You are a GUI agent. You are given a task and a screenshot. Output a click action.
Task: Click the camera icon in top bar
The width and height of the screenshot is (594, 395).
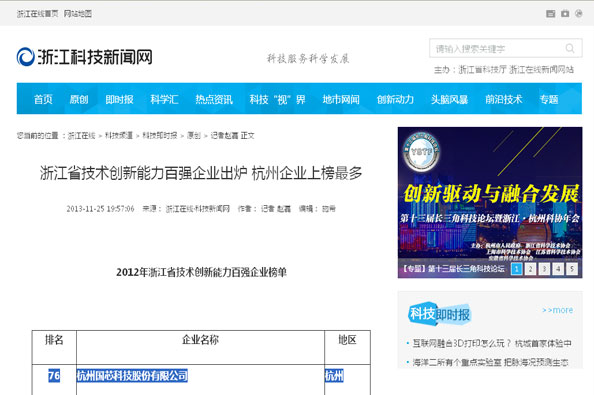click(565, 14)
